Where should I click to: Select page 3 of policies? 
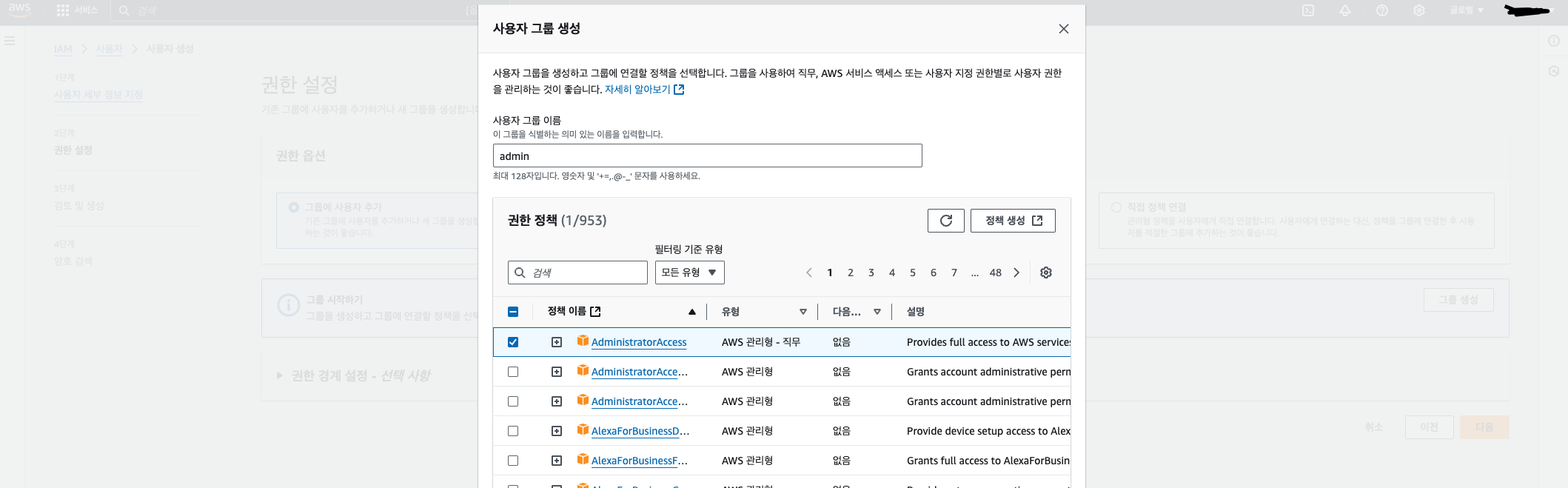(x=871, y=273)
